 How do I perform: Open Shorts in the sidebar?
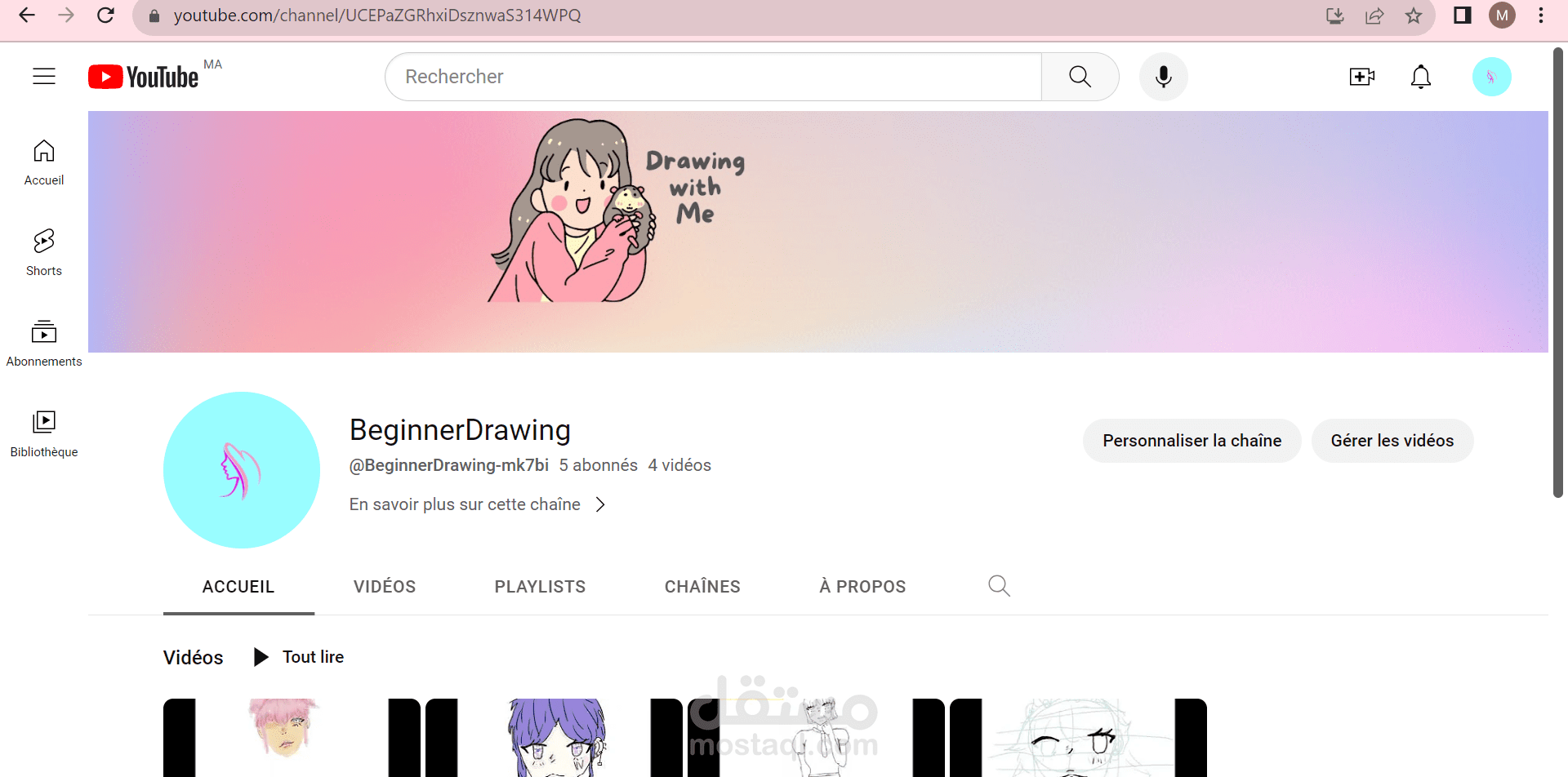point(44,253)
